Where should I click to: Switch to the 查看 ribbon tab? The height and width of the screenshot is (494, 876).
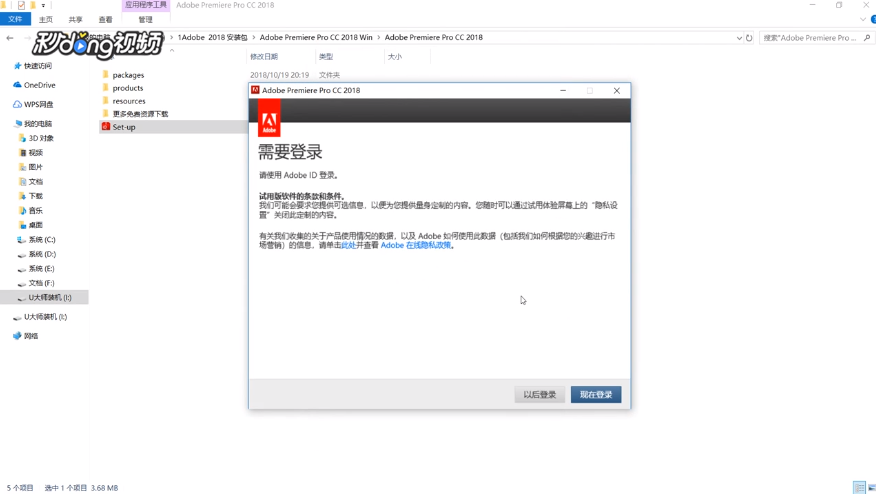pos(106,20)
